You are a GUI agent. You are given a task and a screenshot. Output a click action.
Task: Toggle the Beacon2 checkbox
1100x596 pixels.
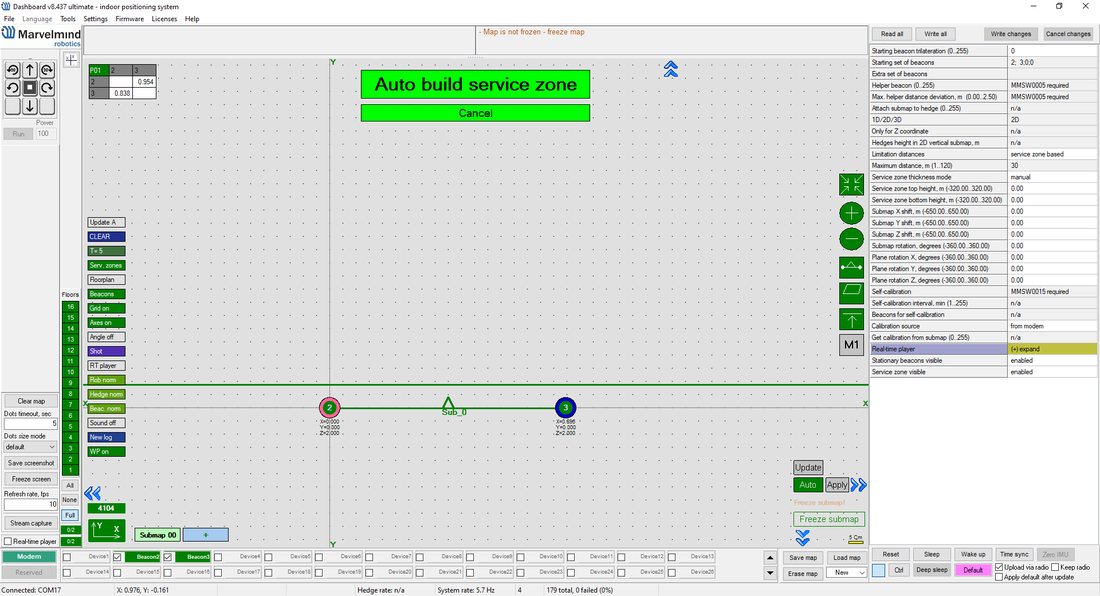(x=118, y=557)
